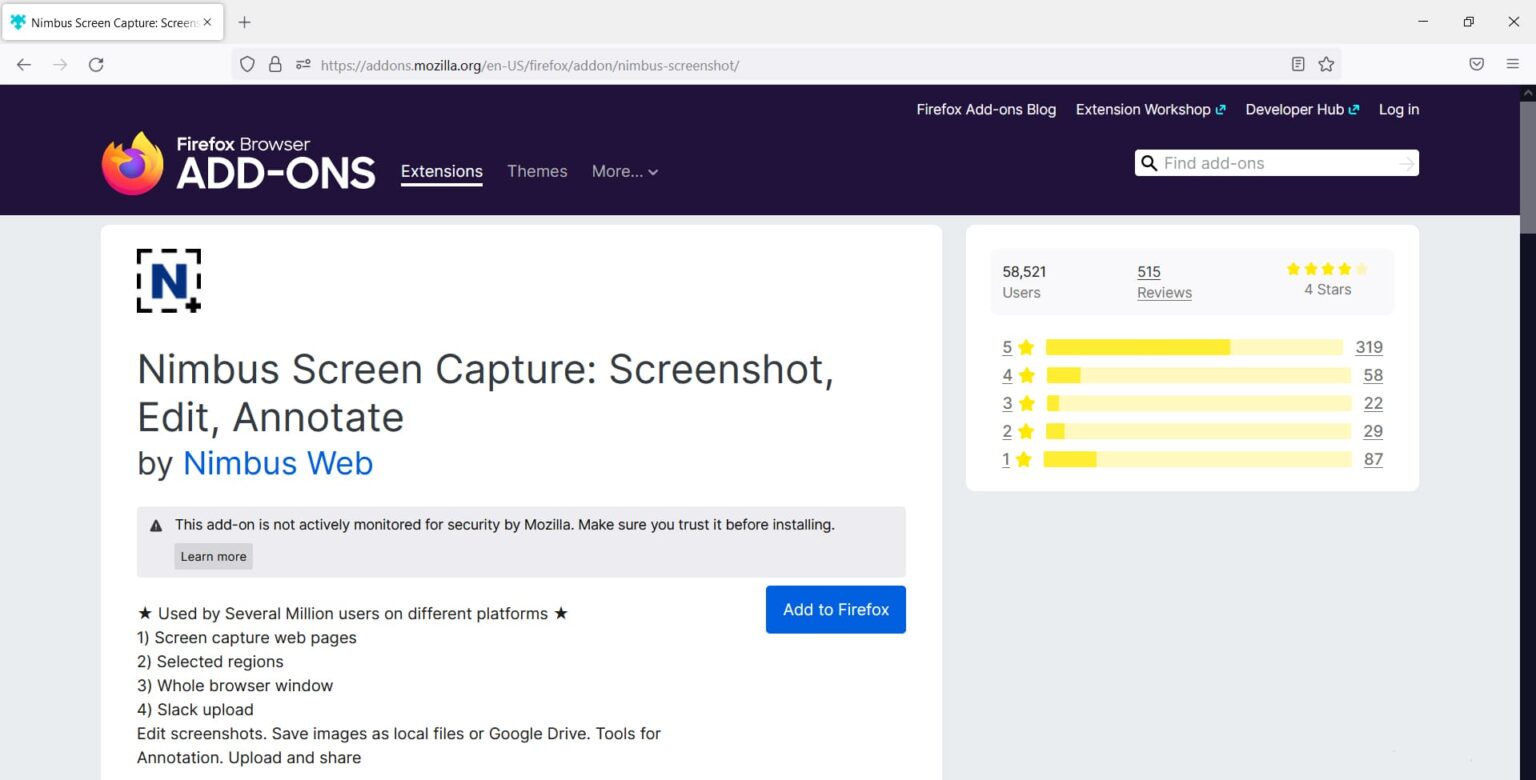
Task: Click the Add to Firefox button
Action: (x=835, y=609)
